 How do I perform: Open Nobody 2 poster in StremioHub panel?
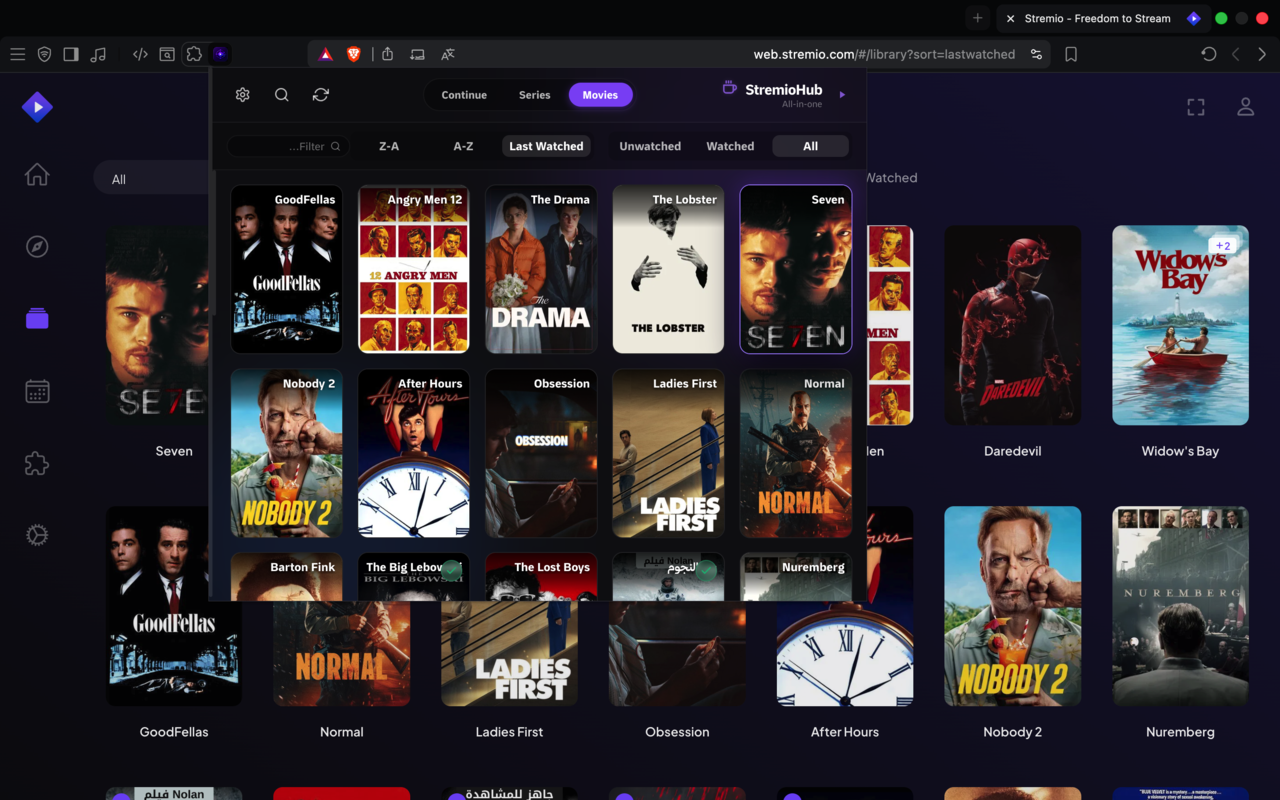pyautogui.click(x=287, y=453)
